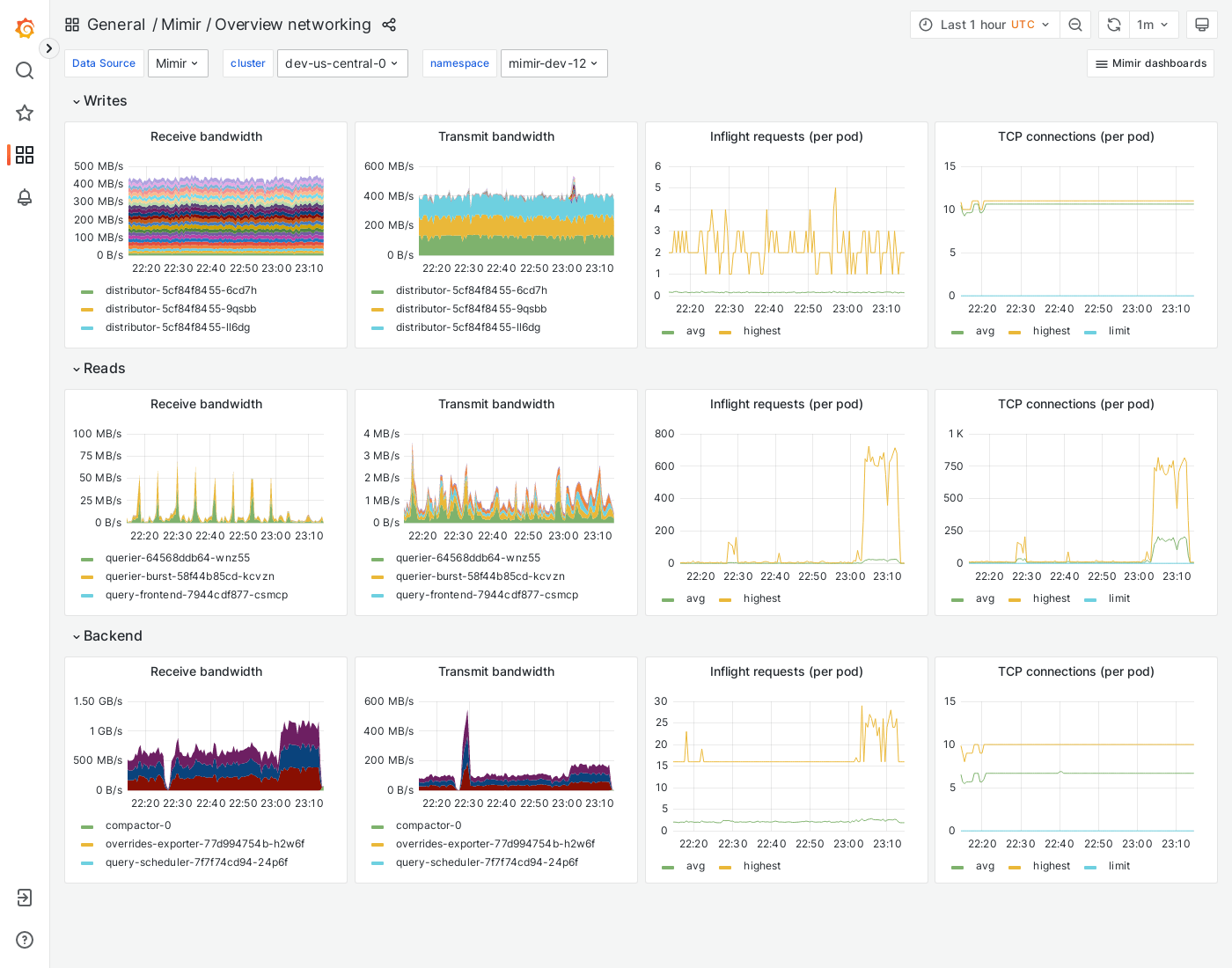Open Starred dashboards from the sidebar
The image size is (1232, 968).
click(25, 113)
